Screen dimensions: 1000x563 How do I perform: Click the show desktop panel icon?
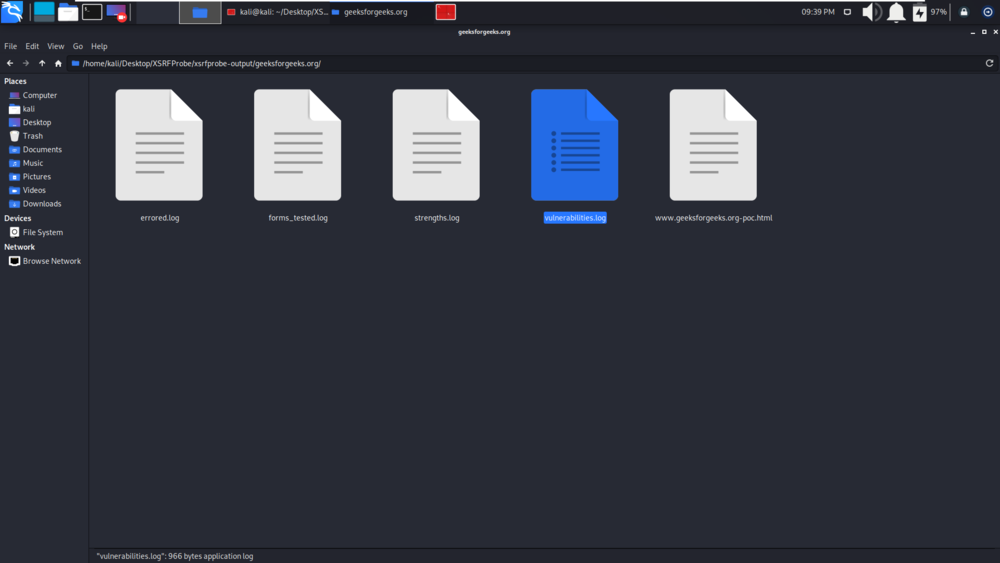[44, 11]
